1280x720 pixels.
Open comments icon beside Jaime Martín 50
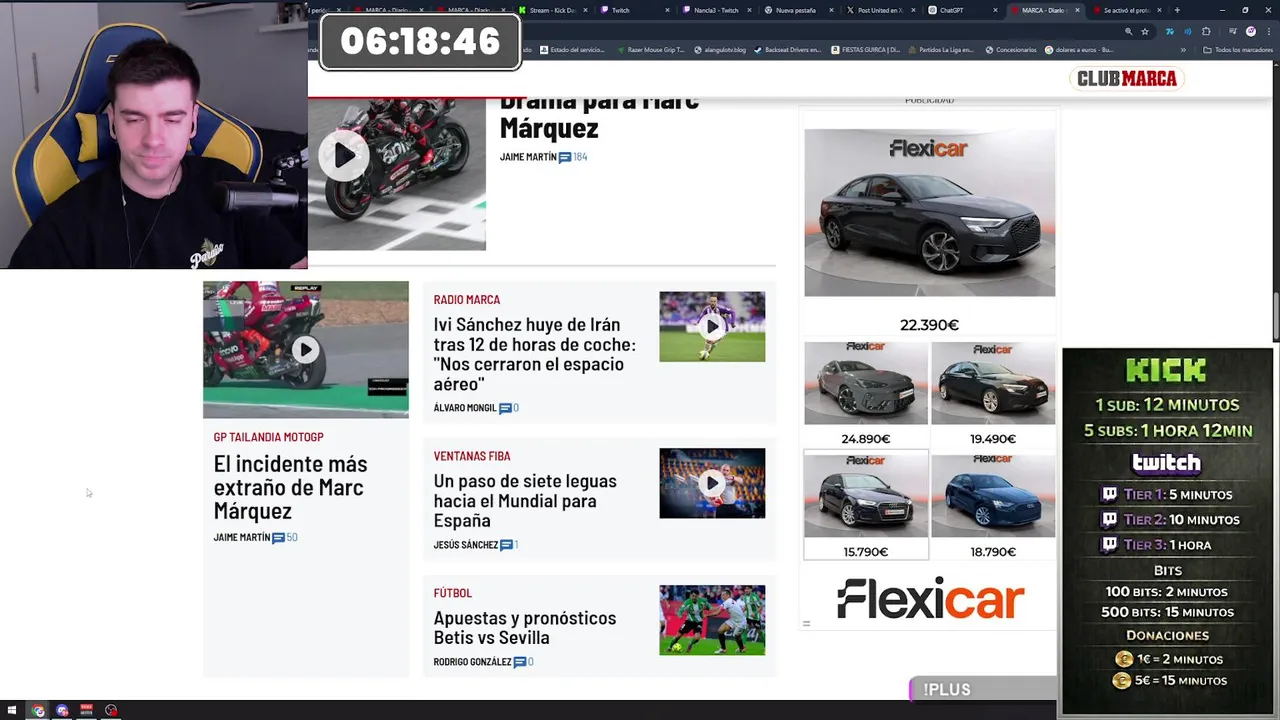tap(278, 538)
